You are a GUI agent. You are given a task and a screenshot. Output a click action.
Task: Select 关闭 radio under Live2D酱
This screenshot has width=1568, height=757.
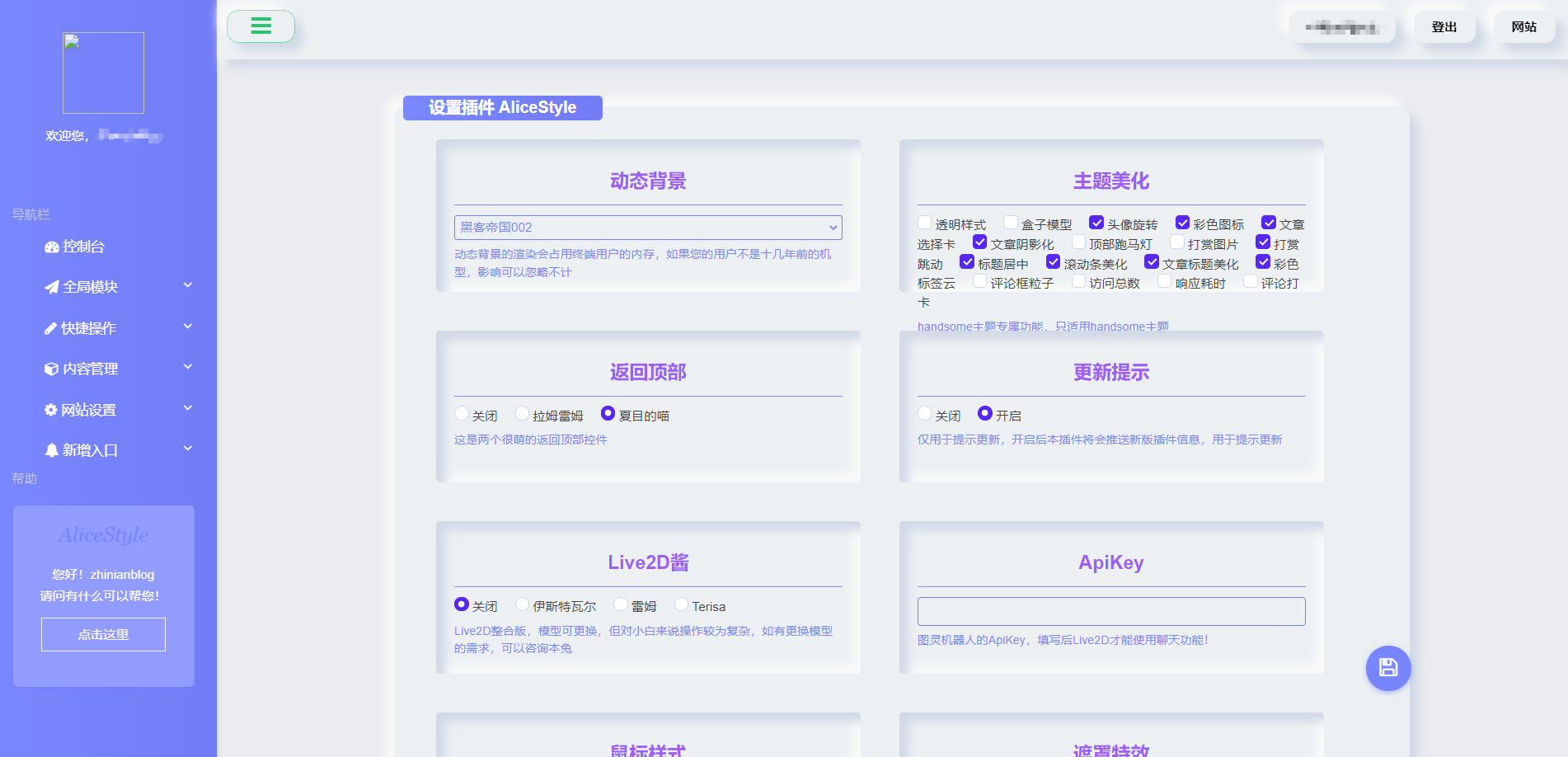tap(462, 604)
